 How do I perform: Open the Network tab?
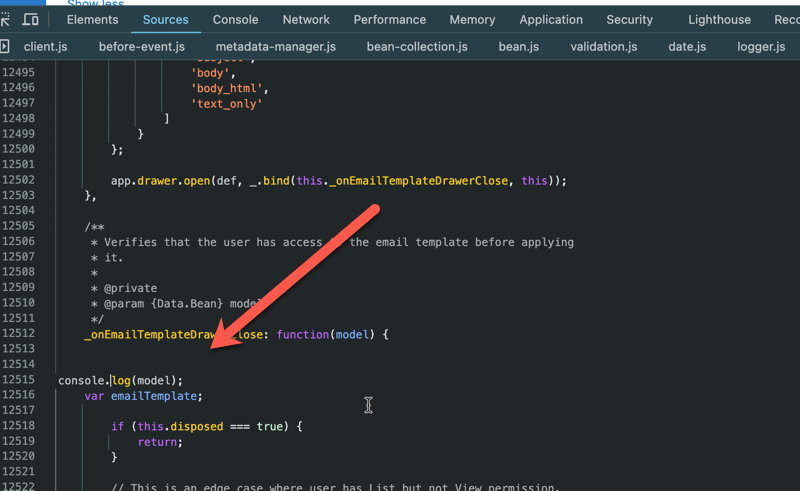[306, 20]
